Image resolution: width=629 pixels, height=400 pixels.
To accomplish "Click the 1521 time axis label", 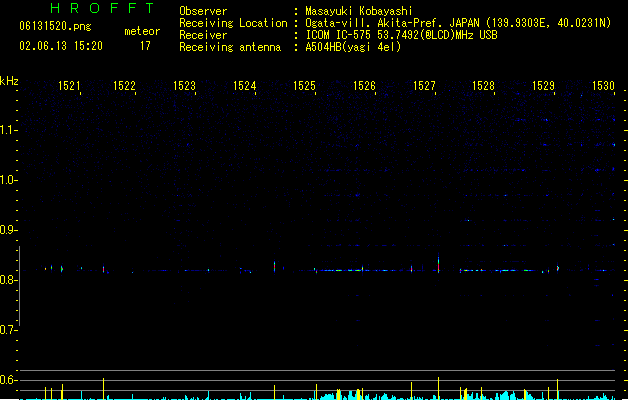I will click(x=69, y=85).
